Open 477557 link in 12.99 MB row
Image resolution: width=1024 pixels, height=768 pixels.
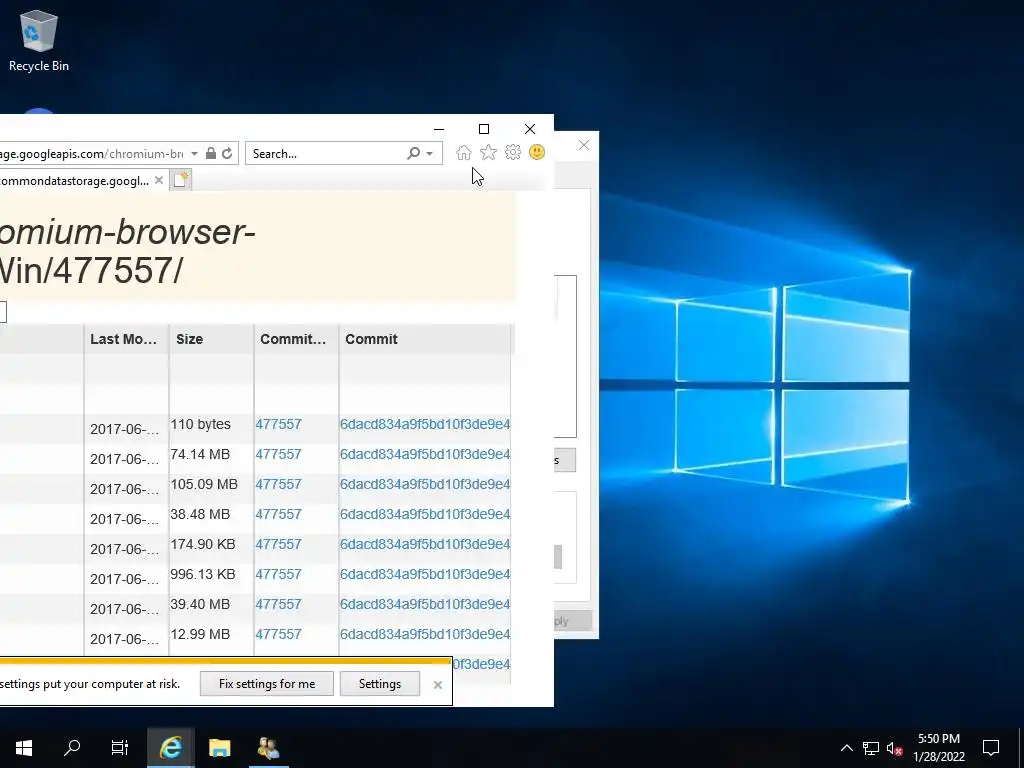[278, 634]
